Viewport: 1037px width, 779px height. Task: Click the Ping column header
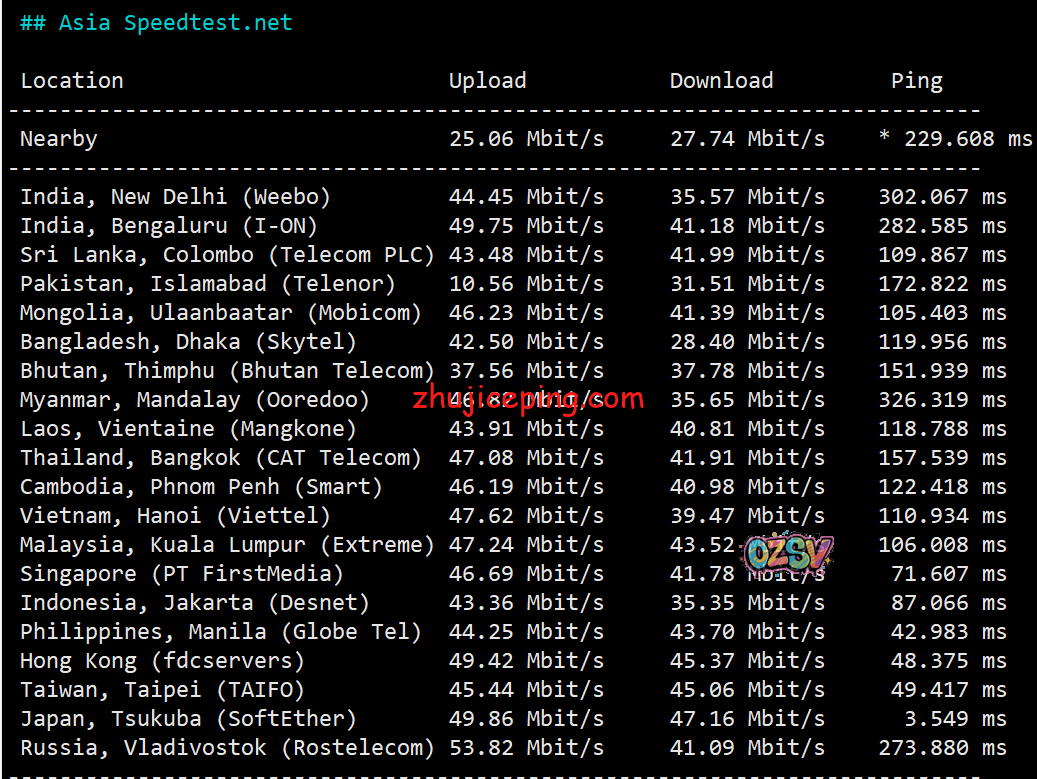916,81
